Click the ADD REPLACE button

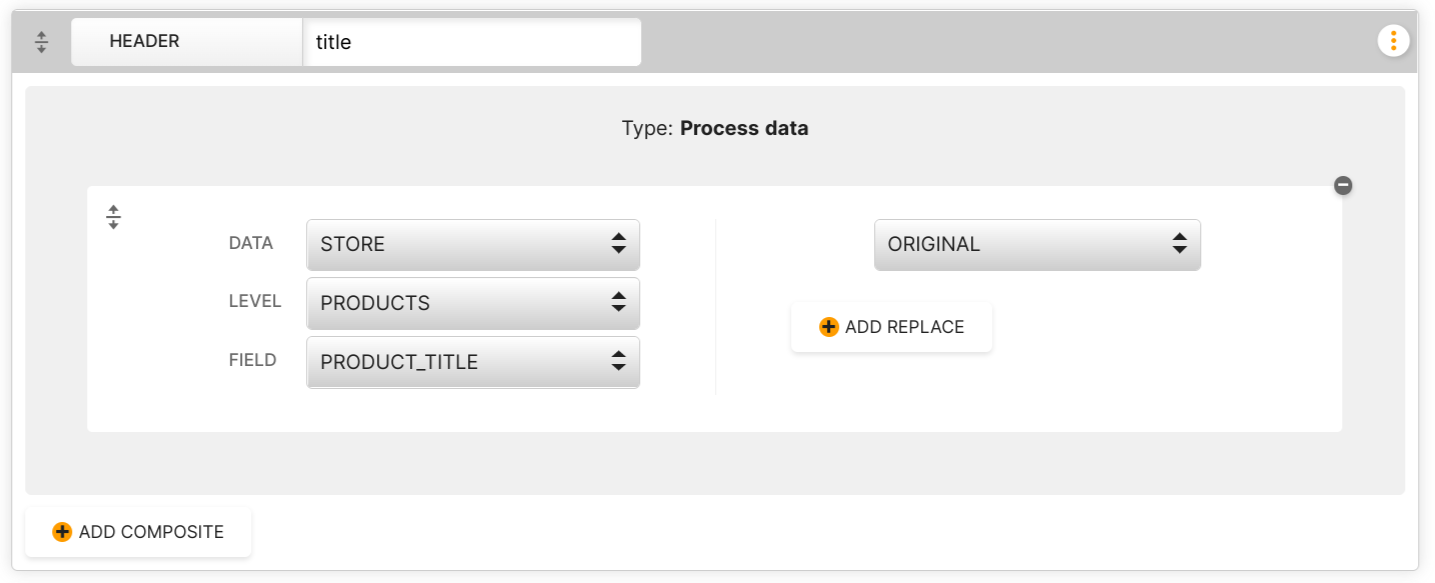point(891,327)
